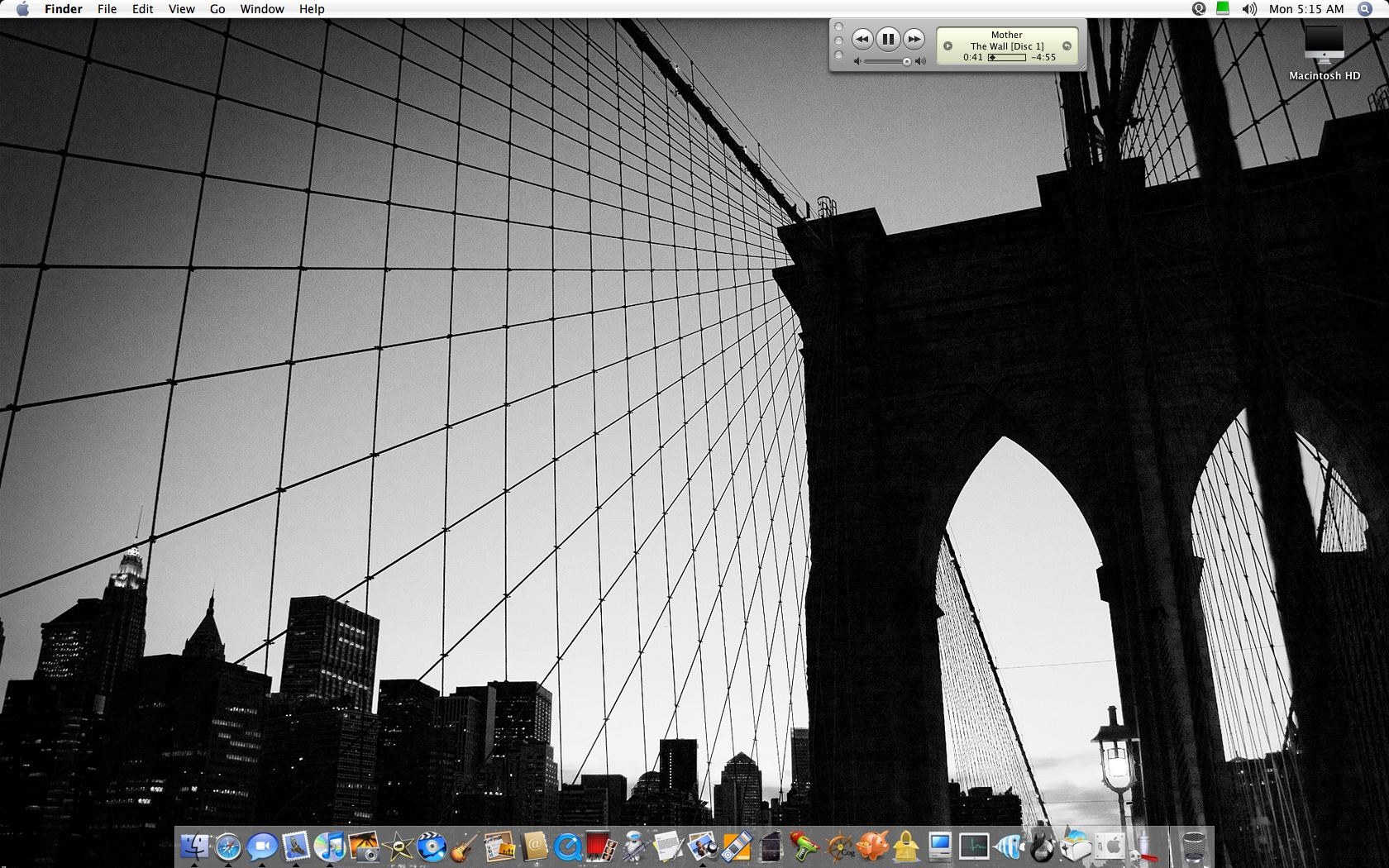
Task: Launch the yellow box with padlock icon
Action: tap(906, 846)
